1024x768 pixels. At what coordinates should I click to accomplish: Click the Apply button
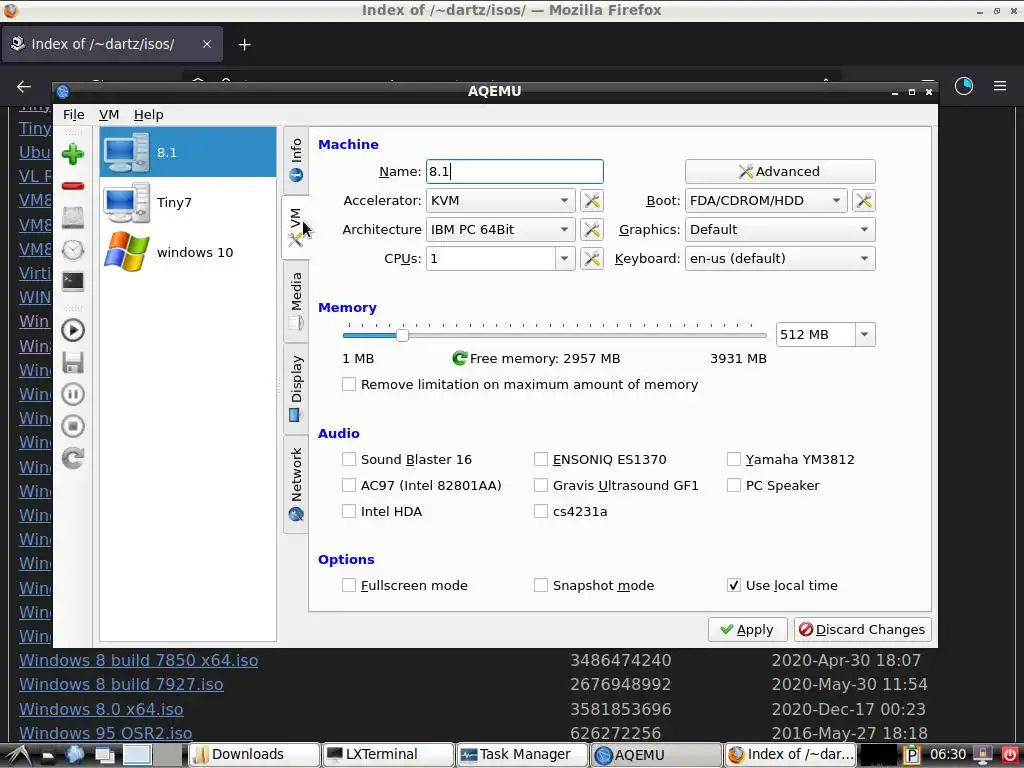click(747, 630)
